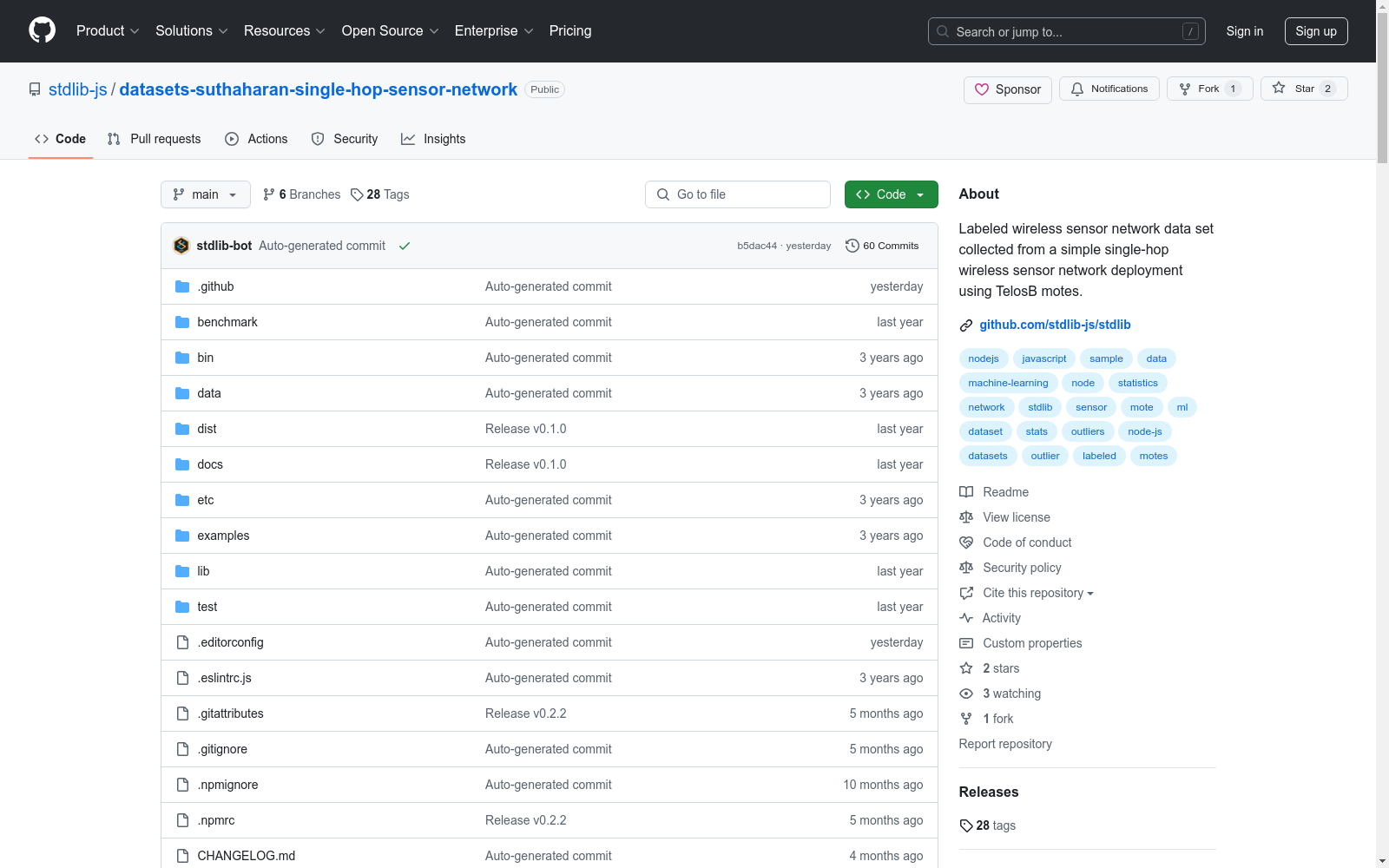Open Notifications bell button
Image resolution: width=1389 pixels, height=868 pixels.
(1109, 89)
